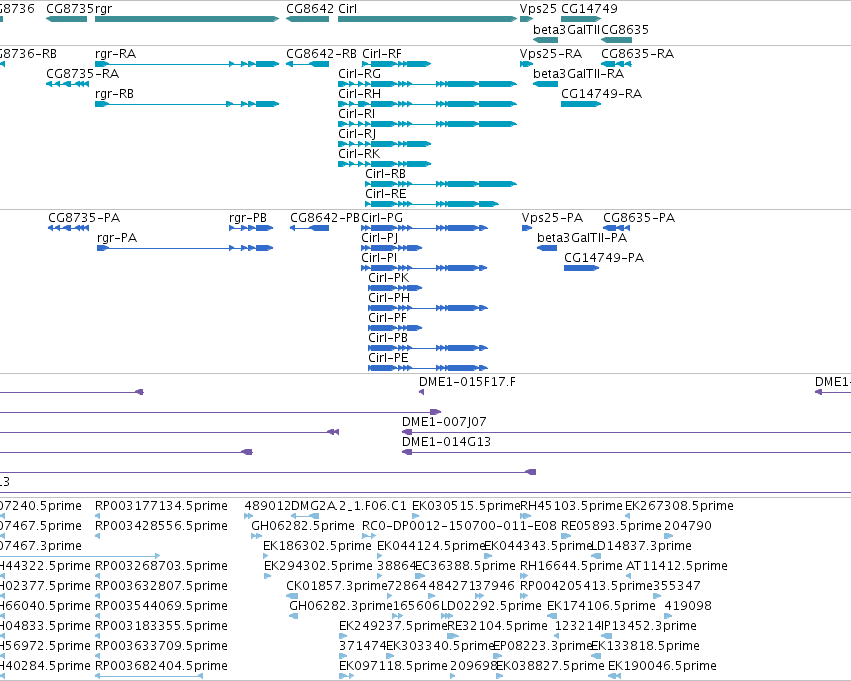The height and width of the screenshot is (681, 851).
Task: Select transcript Cirl-RK
Action: coord(384,164)
